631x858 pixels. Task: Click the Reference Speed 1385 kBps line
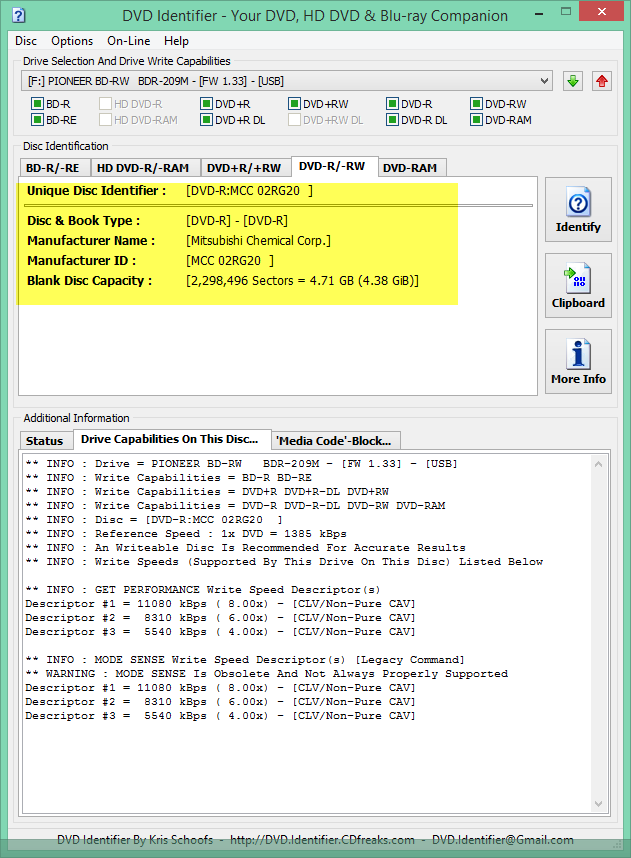click(186, 534)
